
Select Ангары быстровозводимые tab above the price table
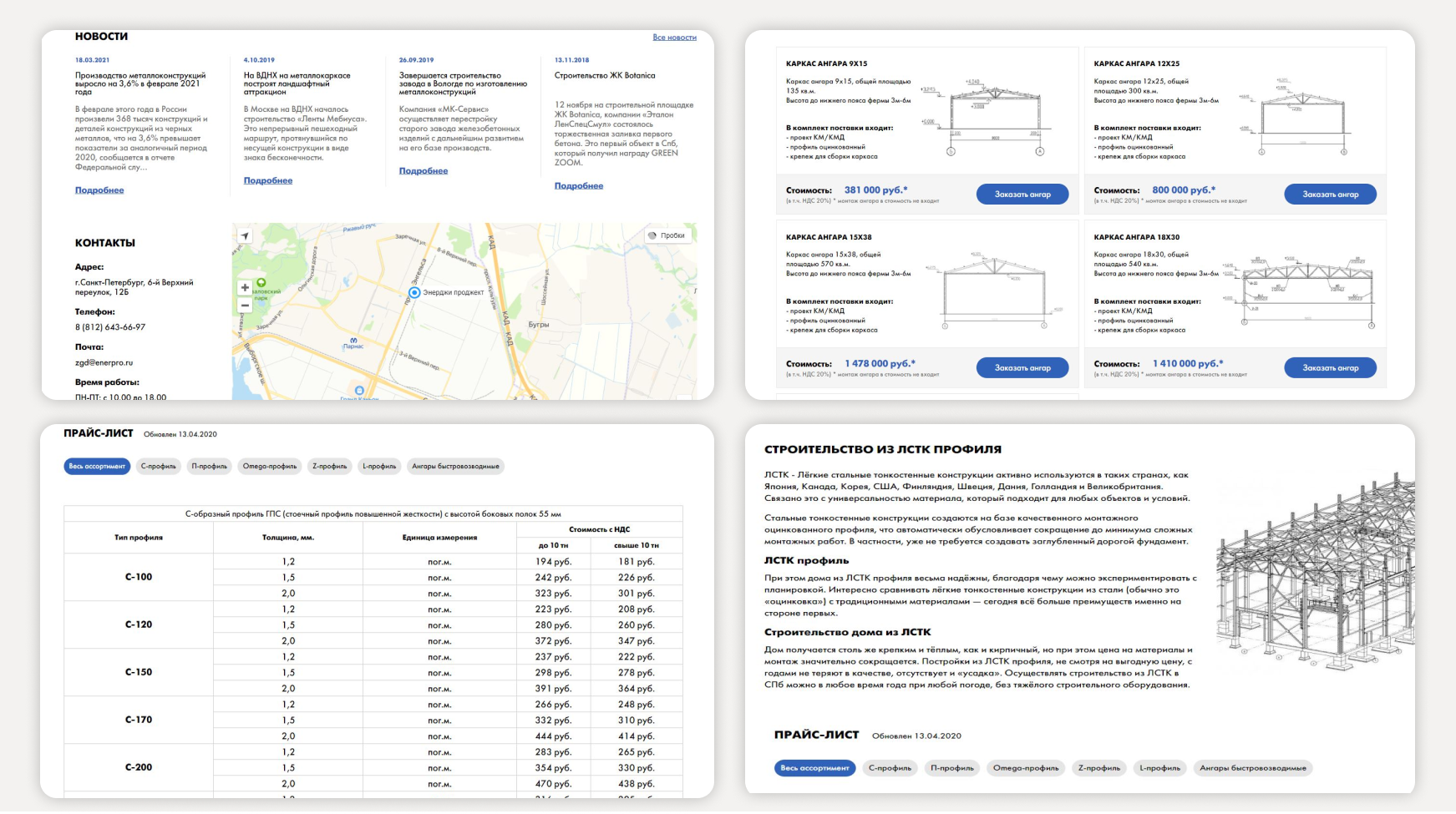[x=455, y=467]
